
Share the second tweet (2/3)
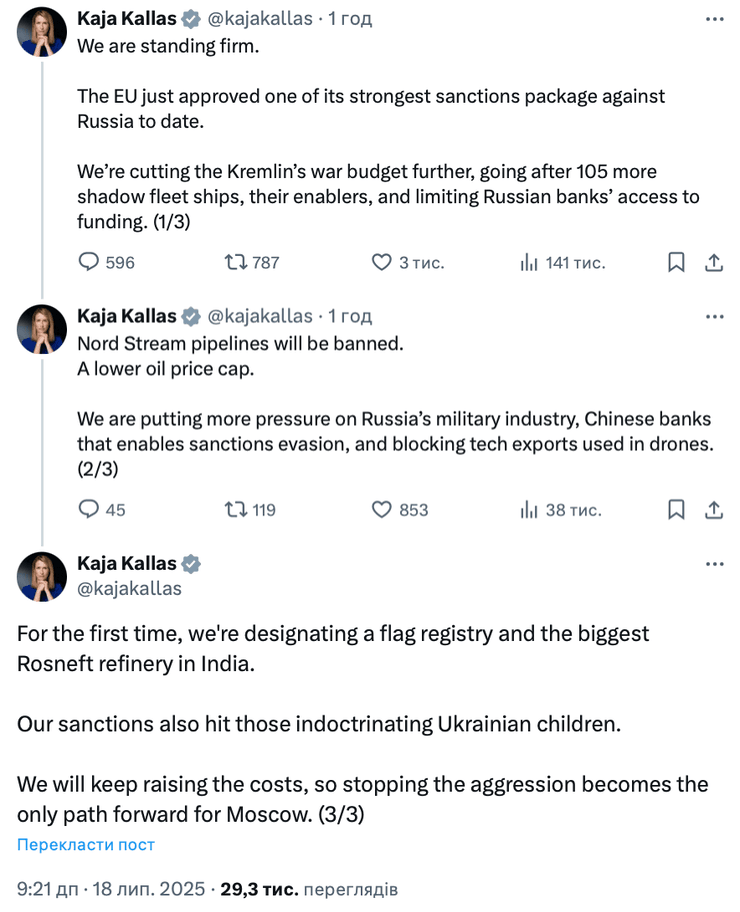pos(714,509)
